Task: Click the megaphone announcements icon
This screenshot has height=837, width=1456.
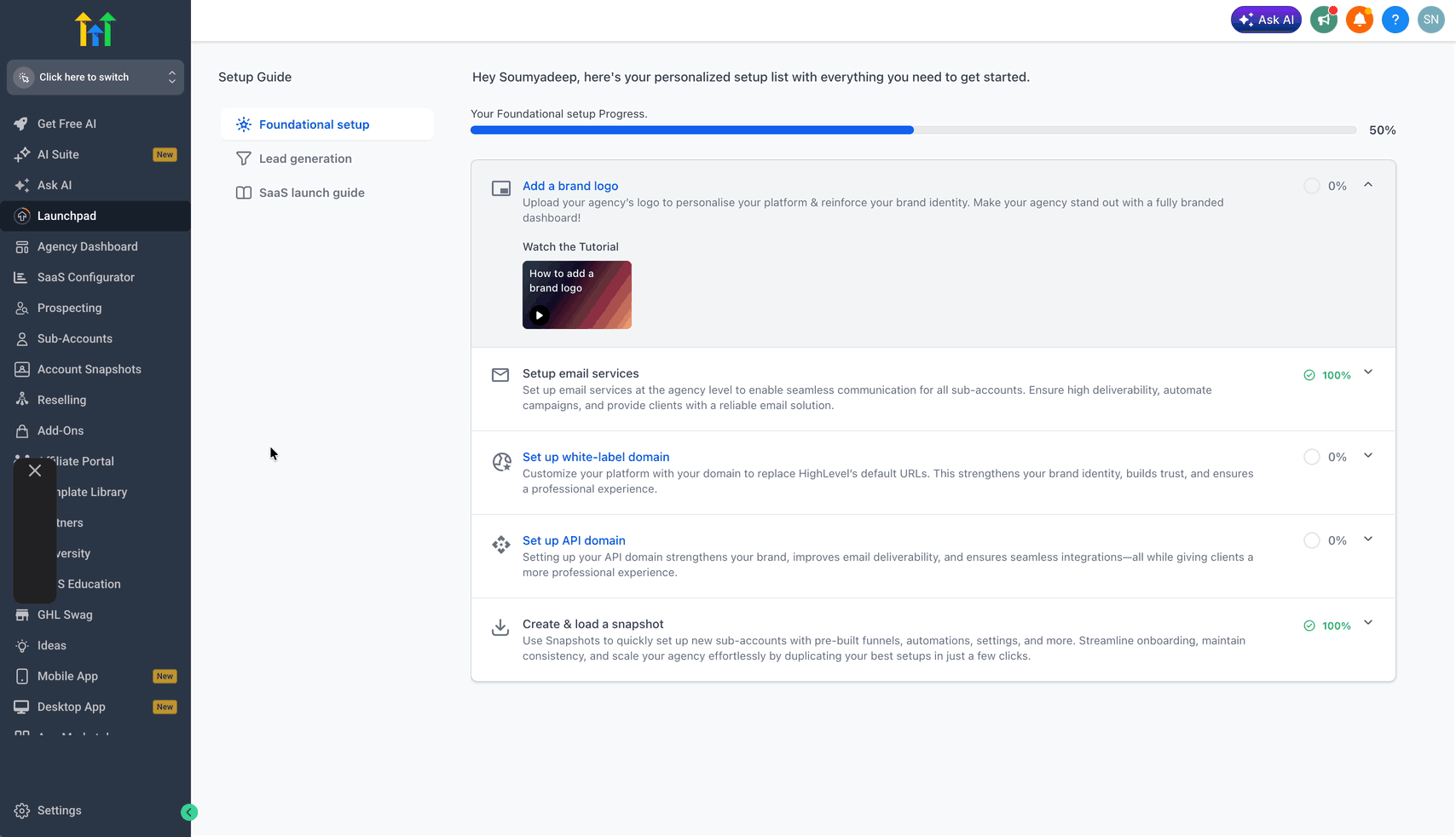Action: (1324, 20)
